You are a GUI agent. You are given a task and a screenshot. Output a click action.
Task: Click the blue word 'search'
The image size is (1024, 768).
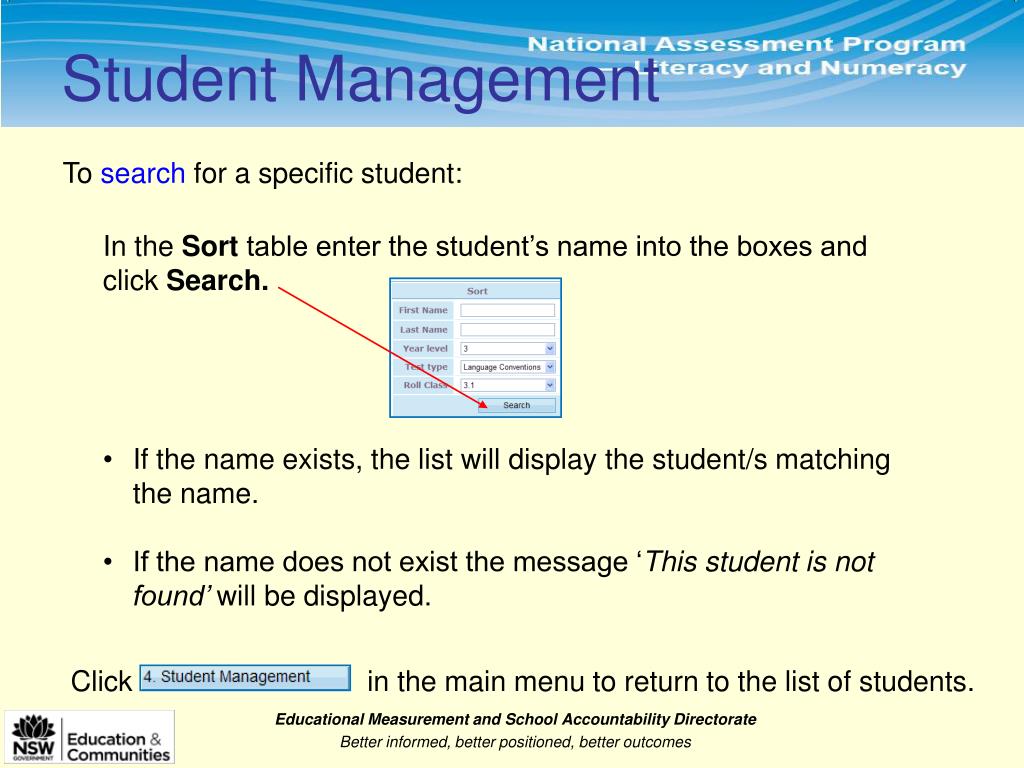click(x=142, y=174)
